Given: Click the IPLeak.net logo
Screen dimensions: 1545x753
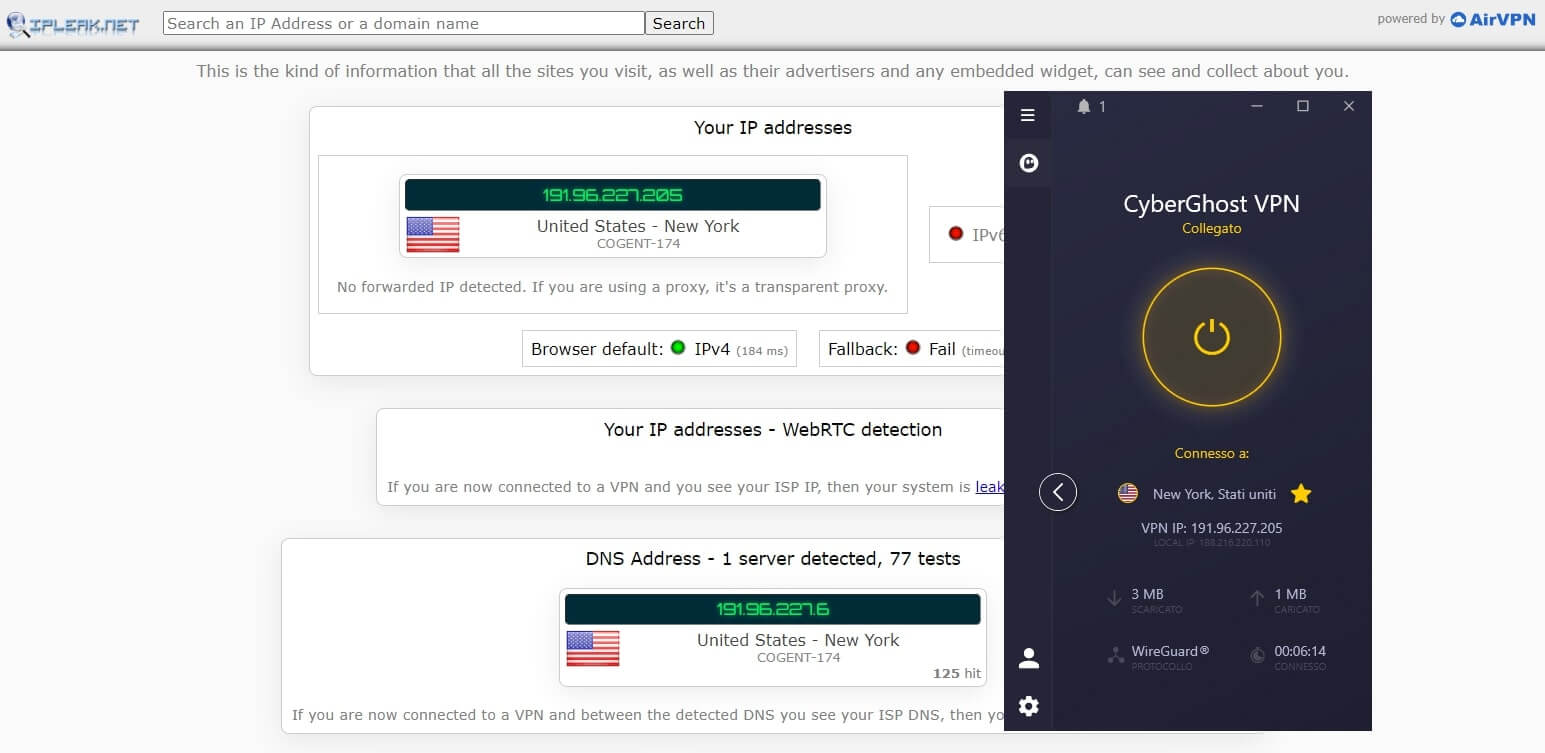Looking at the screenshot, I should [x=73, y=24].
